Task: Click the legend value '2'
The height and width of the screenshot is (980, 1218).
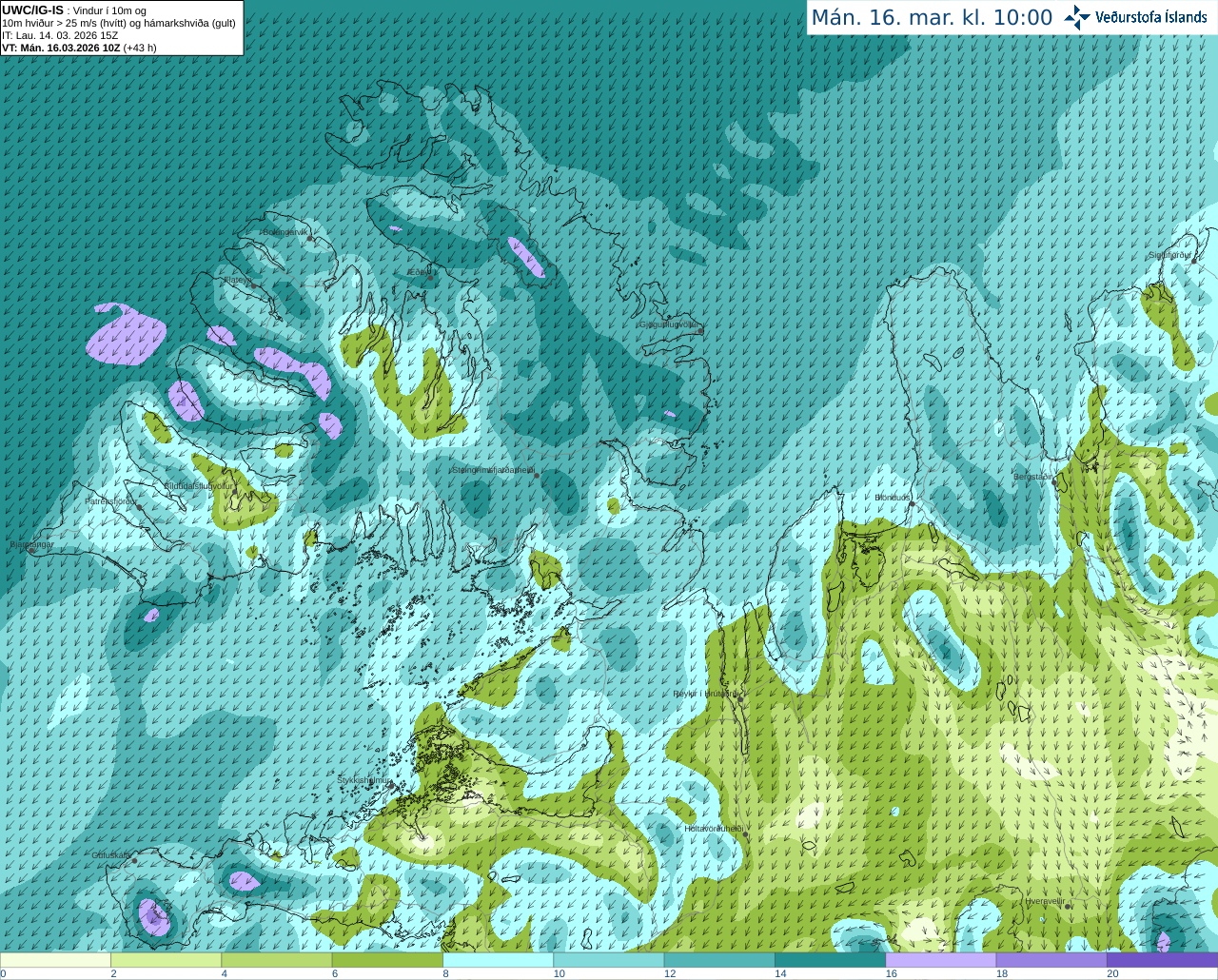Action: point(113,973)
